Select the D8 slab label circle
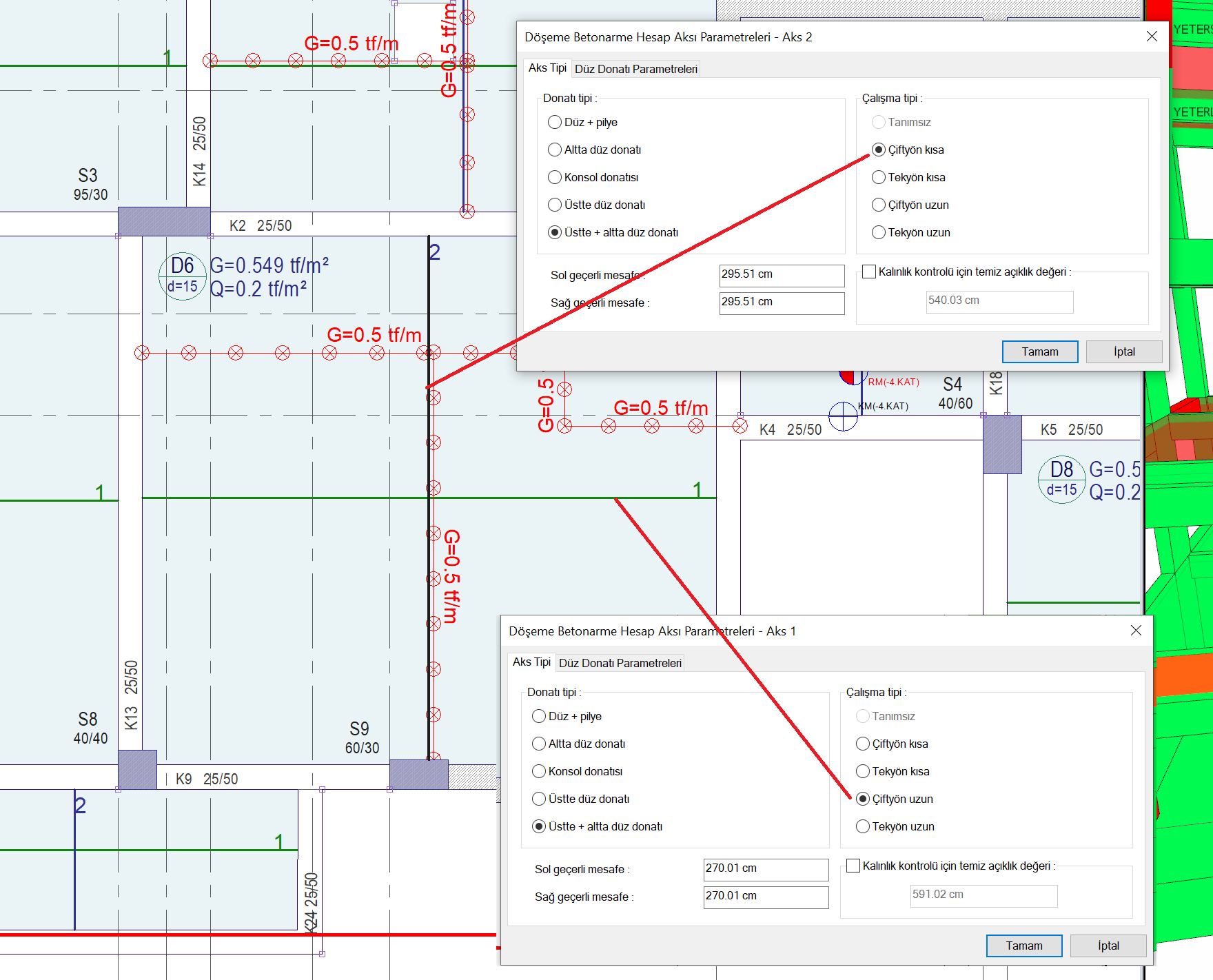 pos(1061,480)
